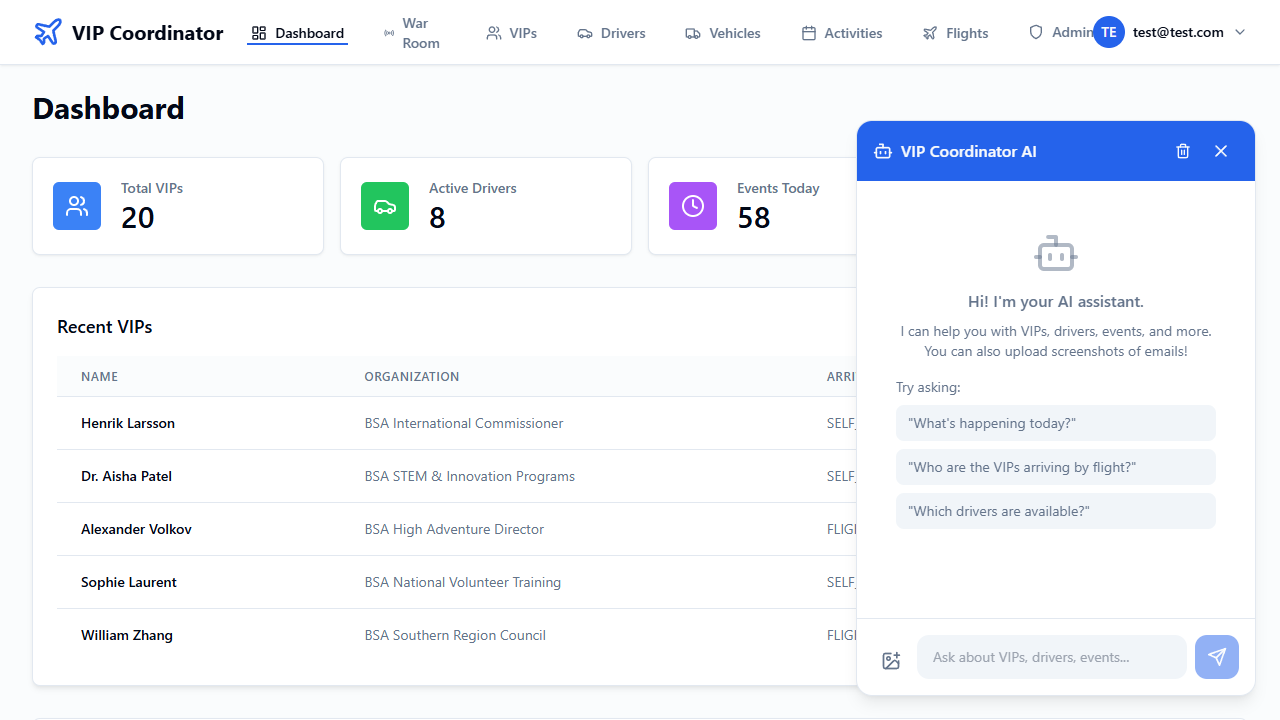
Task: Open the TE user avatar menu
Action: pos(1108,32)
